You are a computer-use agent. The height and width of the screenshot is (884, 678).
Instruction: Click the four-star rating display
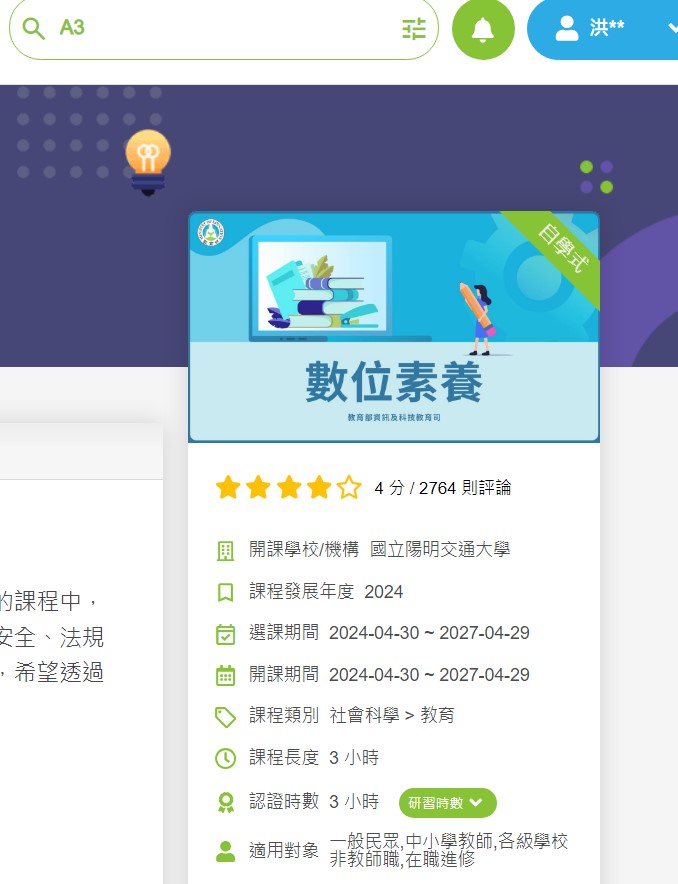(x=288, y=488)
